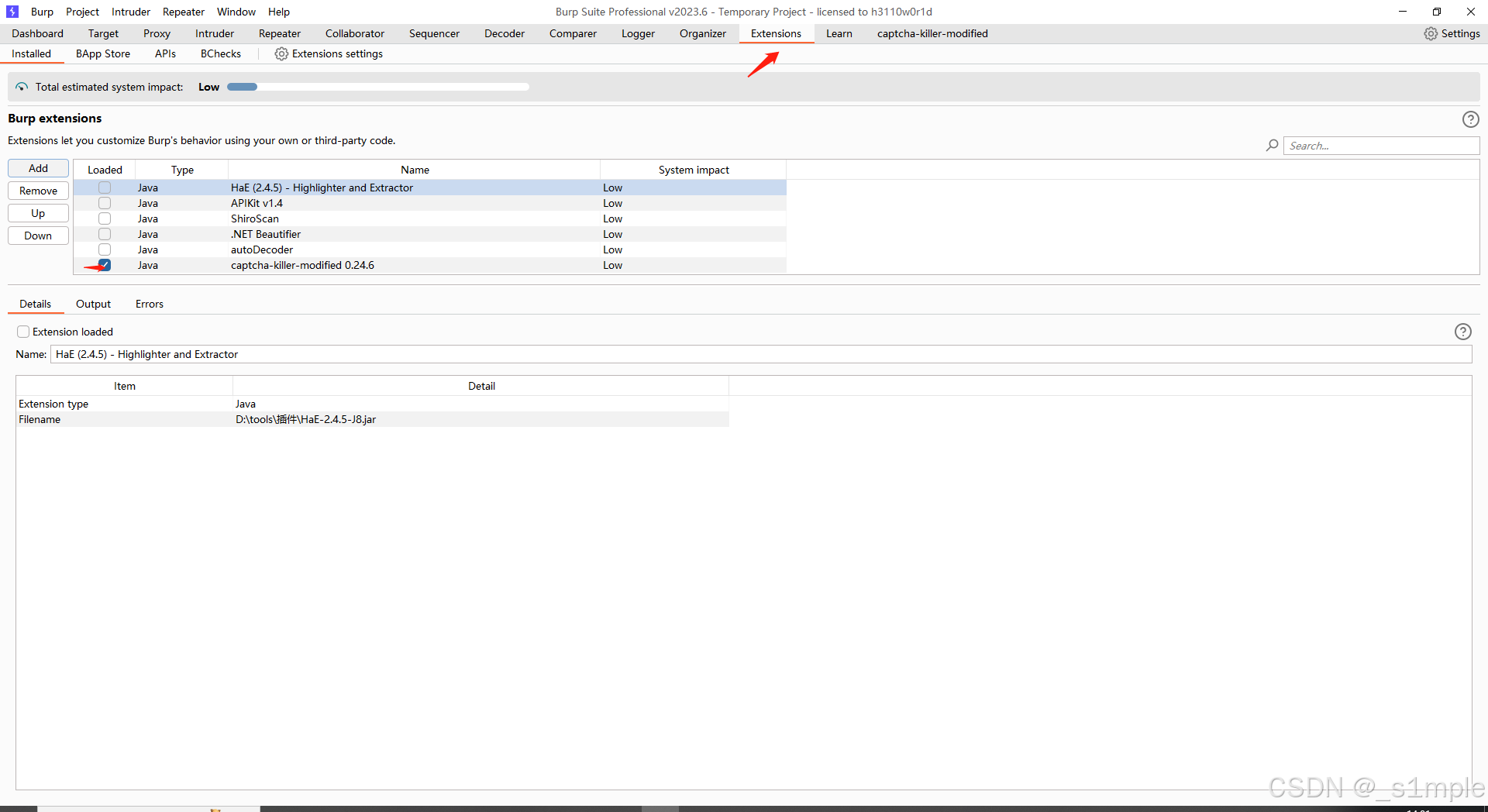Open the Intruder menu in the menu bar
Image resolution: width=1488 pixels, height=812 pixels.
[x=131, y=12]
